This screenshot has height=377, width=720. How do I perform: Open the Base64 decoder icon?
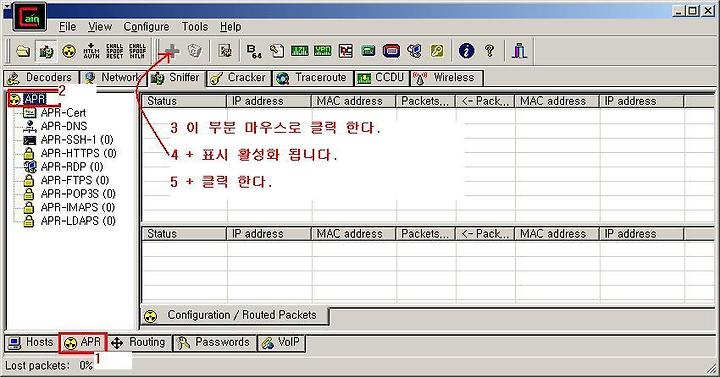[x=254, y=51]
